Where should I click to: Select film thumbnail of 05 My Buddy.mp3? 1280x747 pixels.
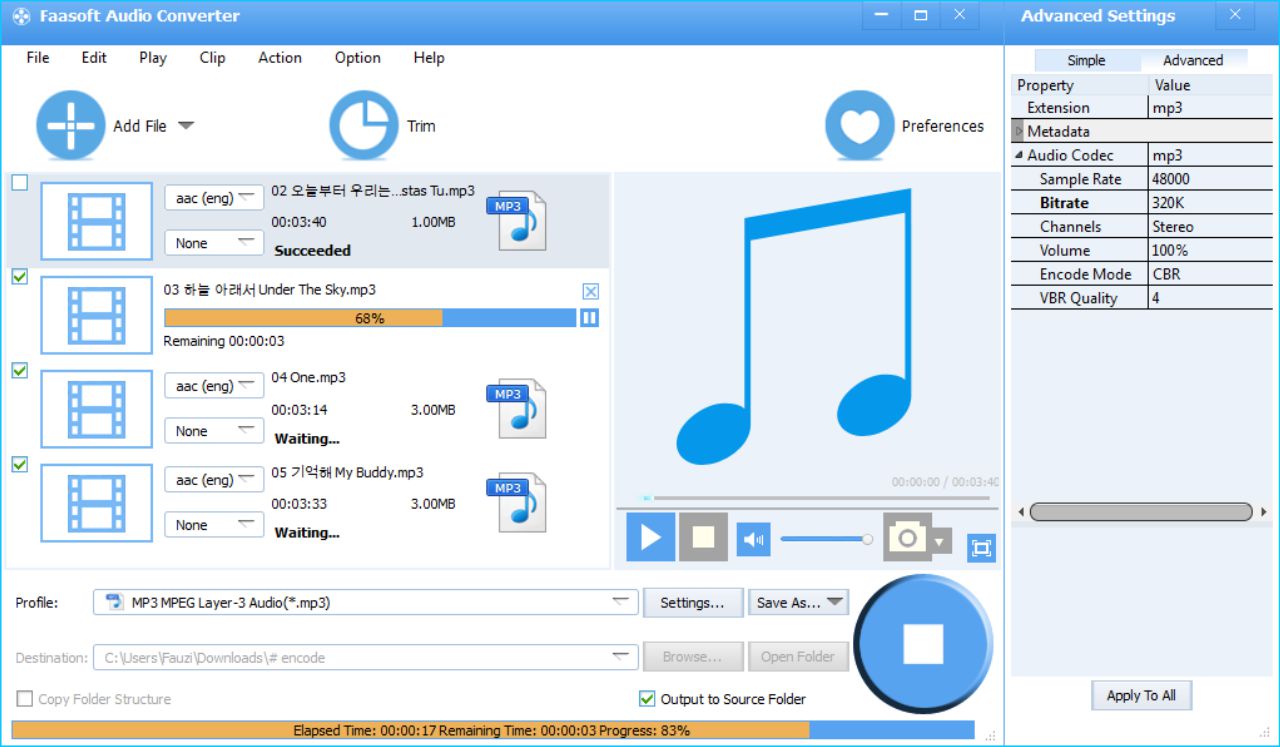pos(97,503)
